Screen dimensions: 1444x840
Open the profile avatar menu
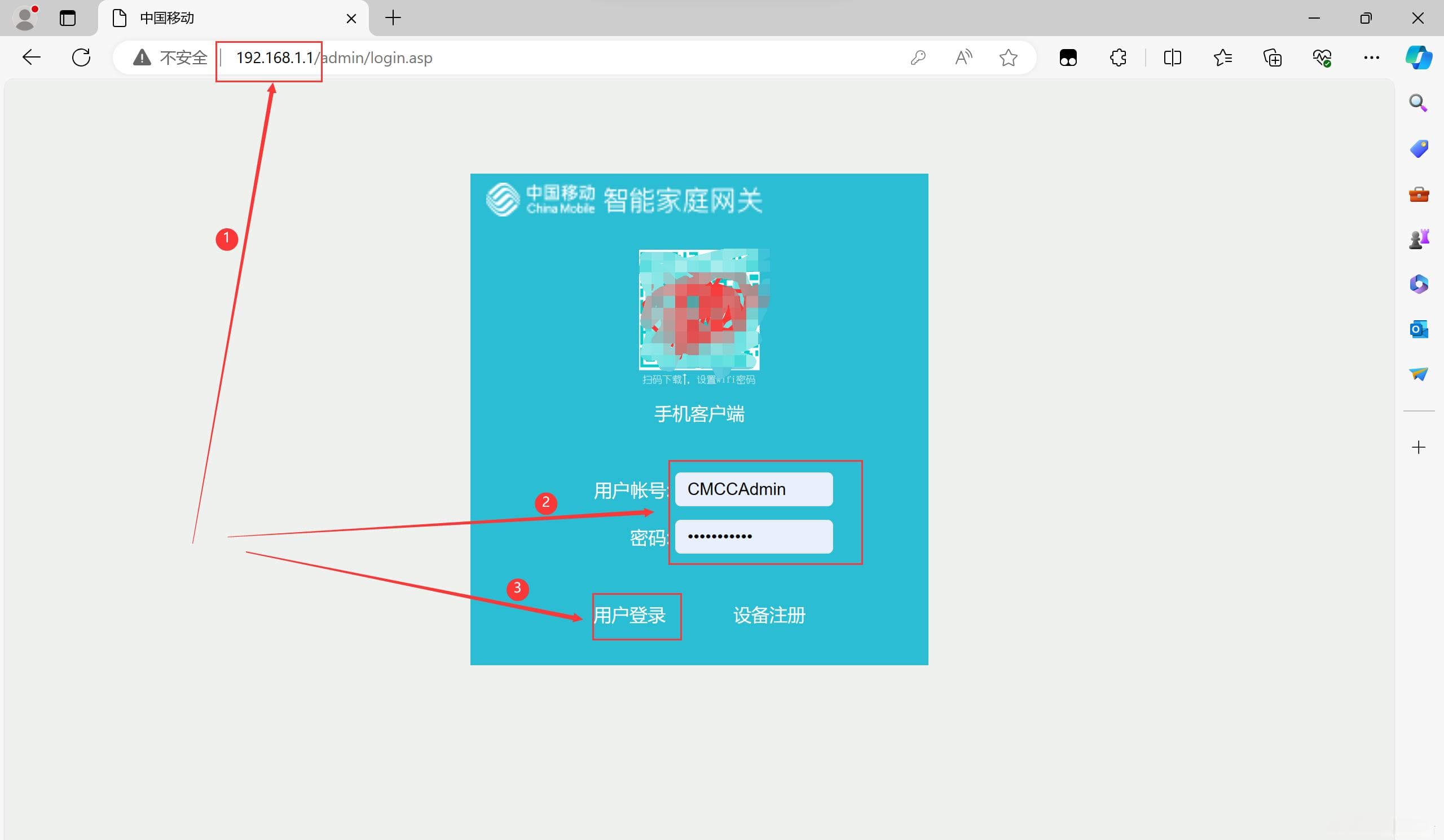tap(25, 17)
